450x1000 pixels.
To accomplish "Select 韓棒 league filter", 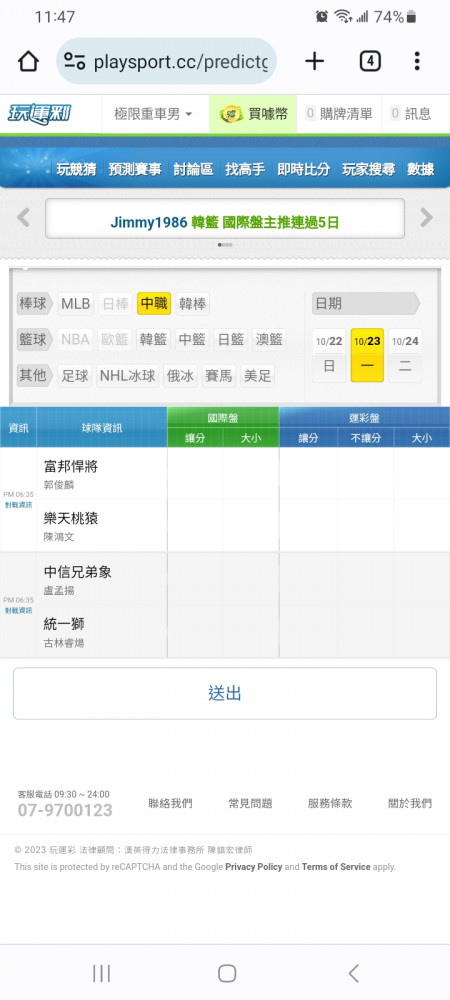I will click(192, 304).
